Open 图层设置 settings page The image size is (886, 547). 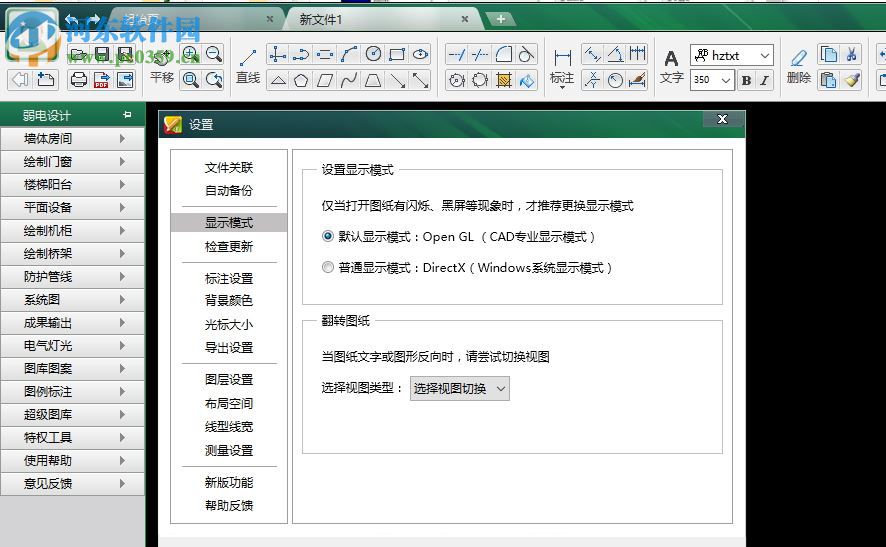(x=229, y=379)
